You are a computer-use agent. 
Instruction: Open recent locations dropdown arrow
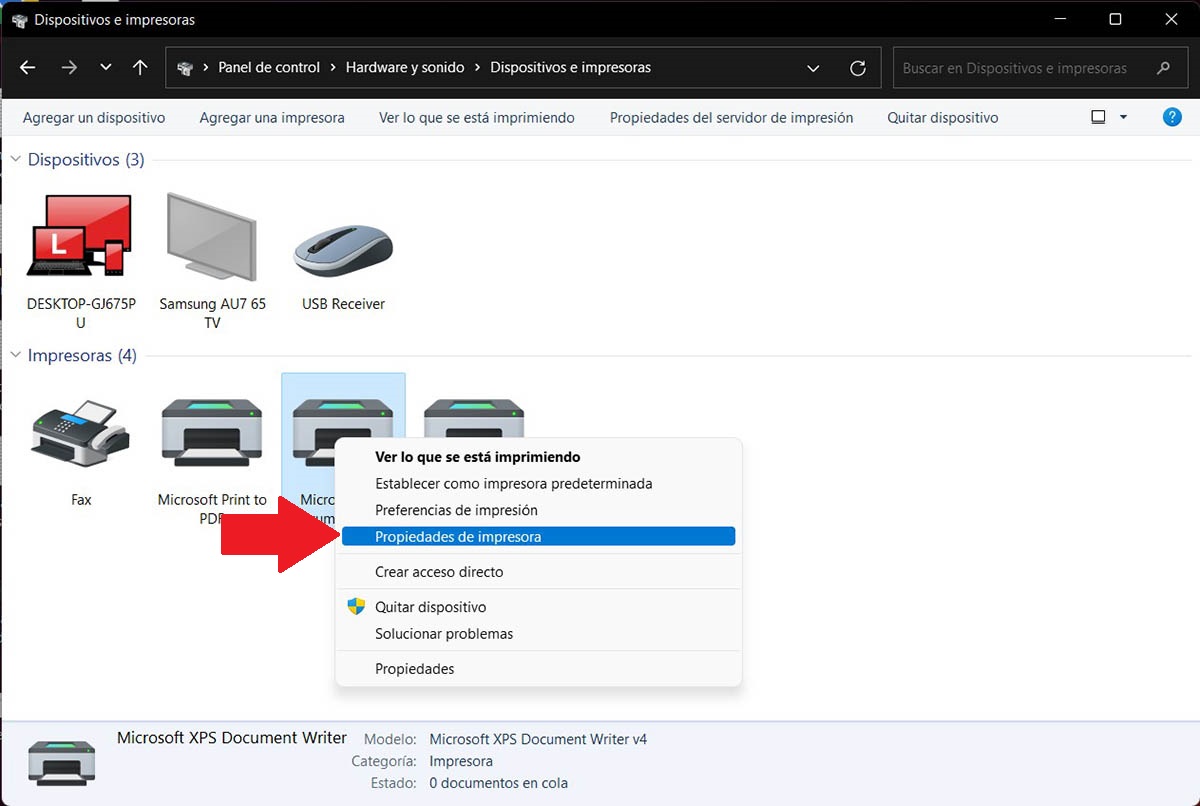tap(106, 68)
